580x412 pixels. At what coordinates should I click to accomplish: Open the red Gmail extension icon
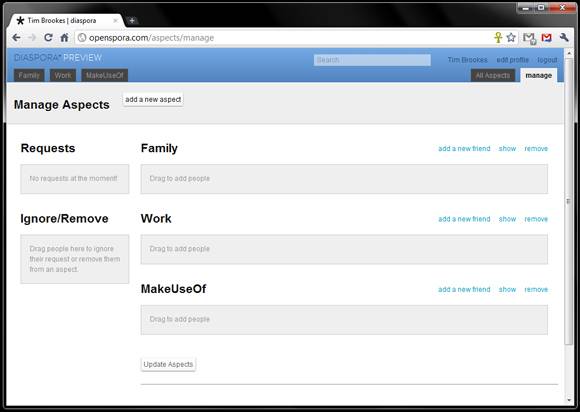(x=546, y=37)
